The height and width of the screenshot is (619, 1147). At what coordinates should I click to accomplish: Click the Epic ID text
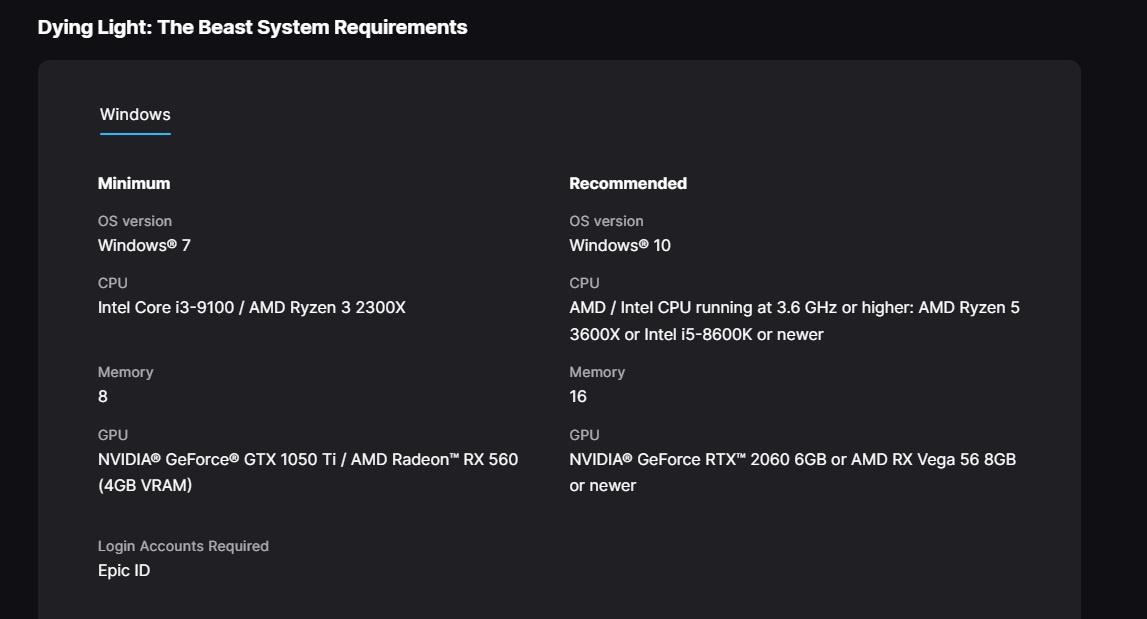tap(124, 570)
